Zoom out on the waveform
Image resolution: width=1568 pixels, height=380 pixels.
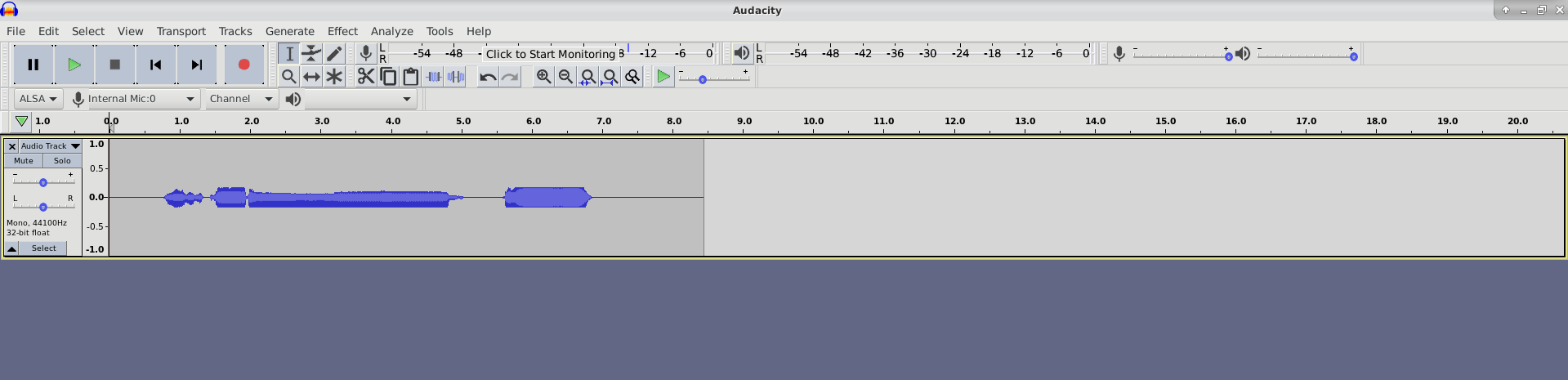tap(565, 77)
